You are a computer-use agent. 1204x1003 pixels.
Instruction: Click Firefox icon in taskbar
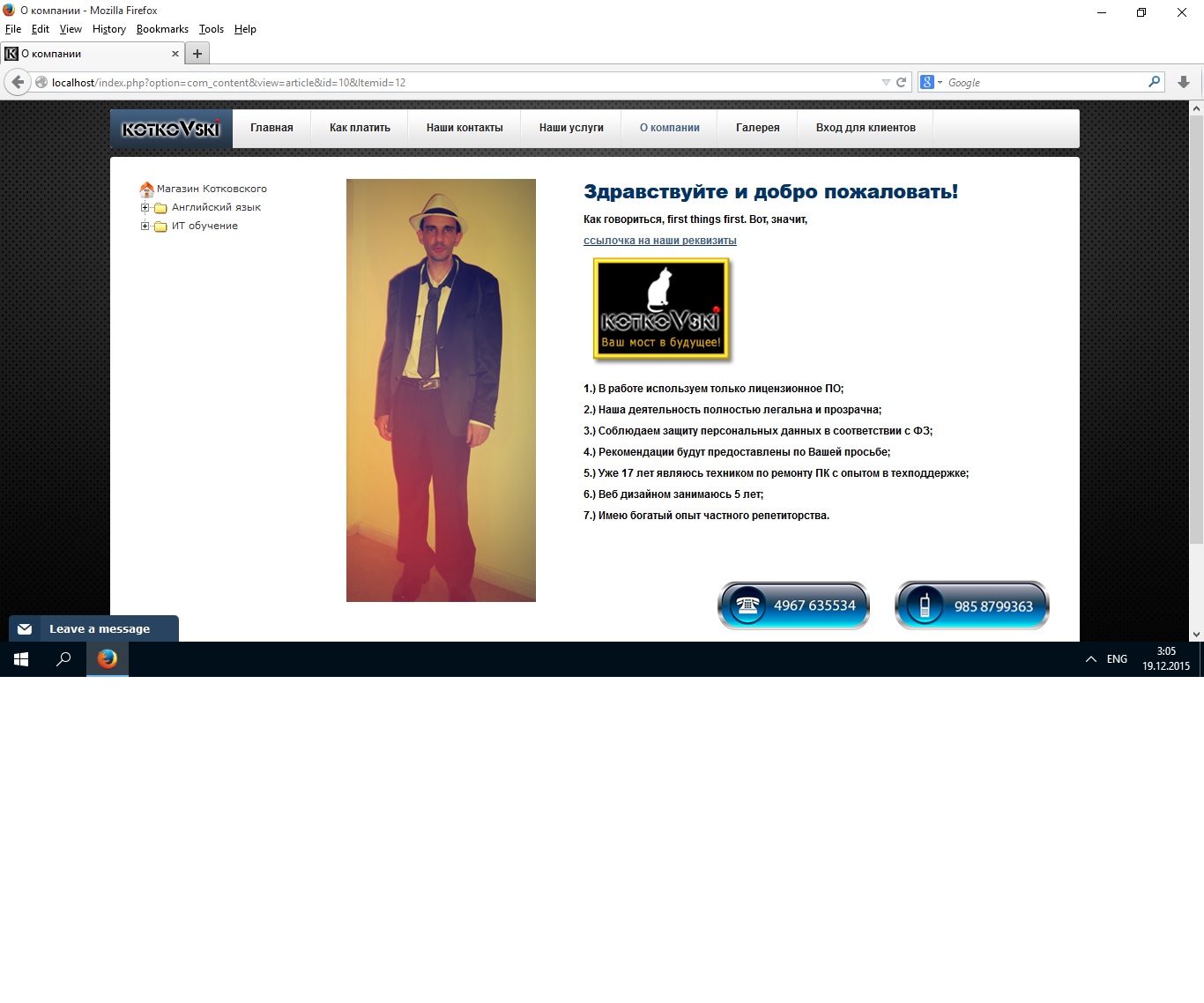tap(108, 659)
